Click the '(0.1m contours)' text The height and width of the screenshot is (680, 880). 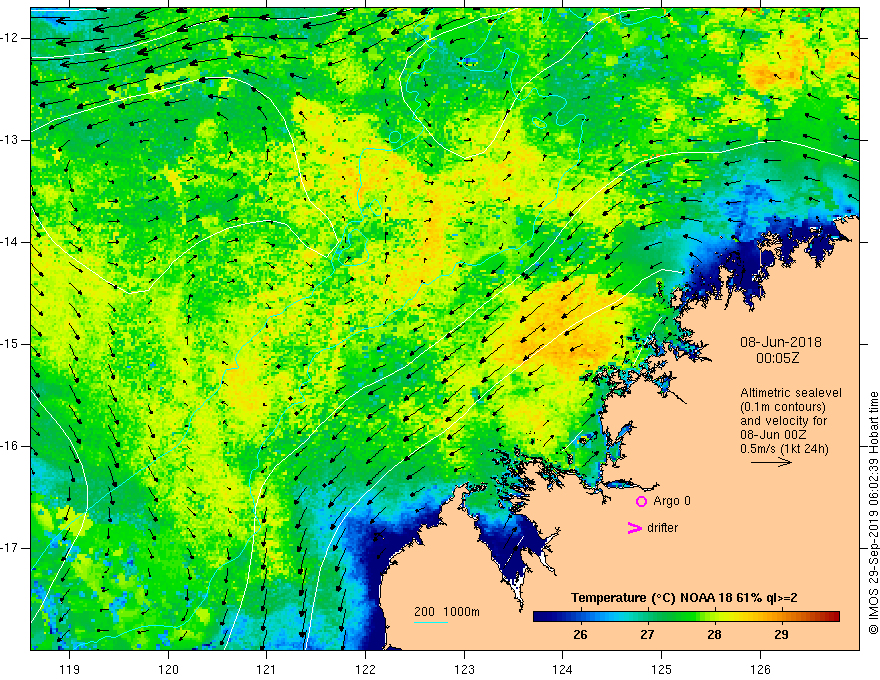pyautogui.click(x=783, y=407)
